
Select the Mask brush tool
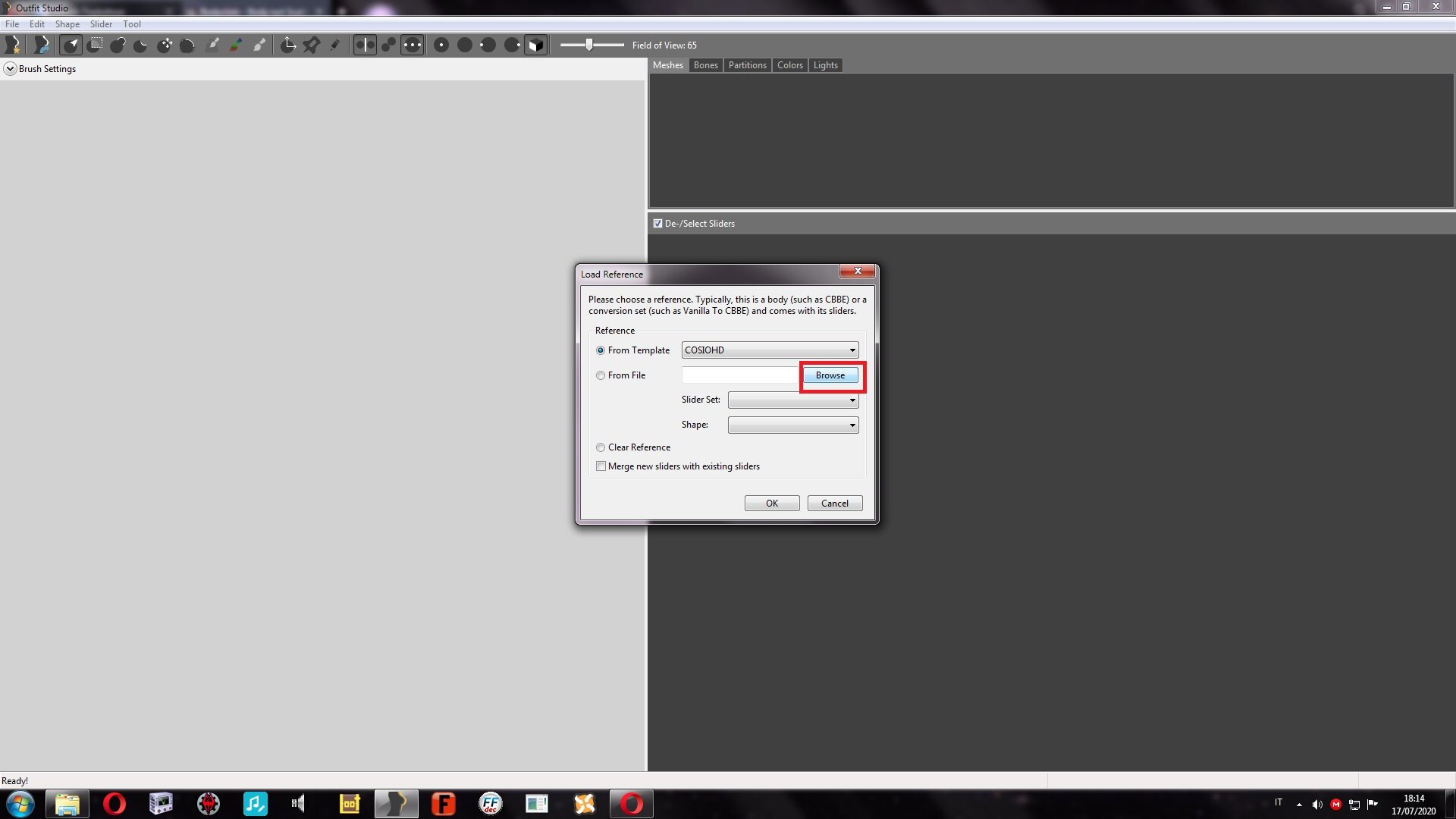[x=94, y=45]
